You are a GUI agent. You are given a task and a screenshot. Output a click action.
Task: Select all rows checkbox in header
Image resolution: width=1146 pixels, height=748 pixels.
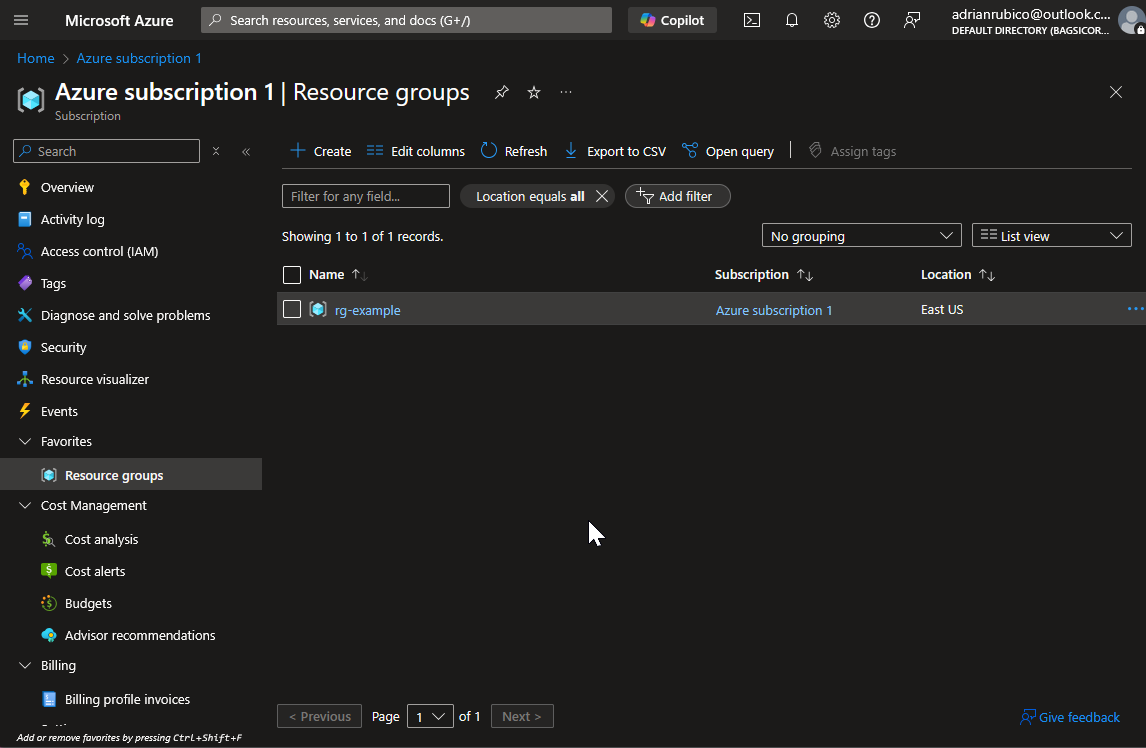tap(292, 275)
